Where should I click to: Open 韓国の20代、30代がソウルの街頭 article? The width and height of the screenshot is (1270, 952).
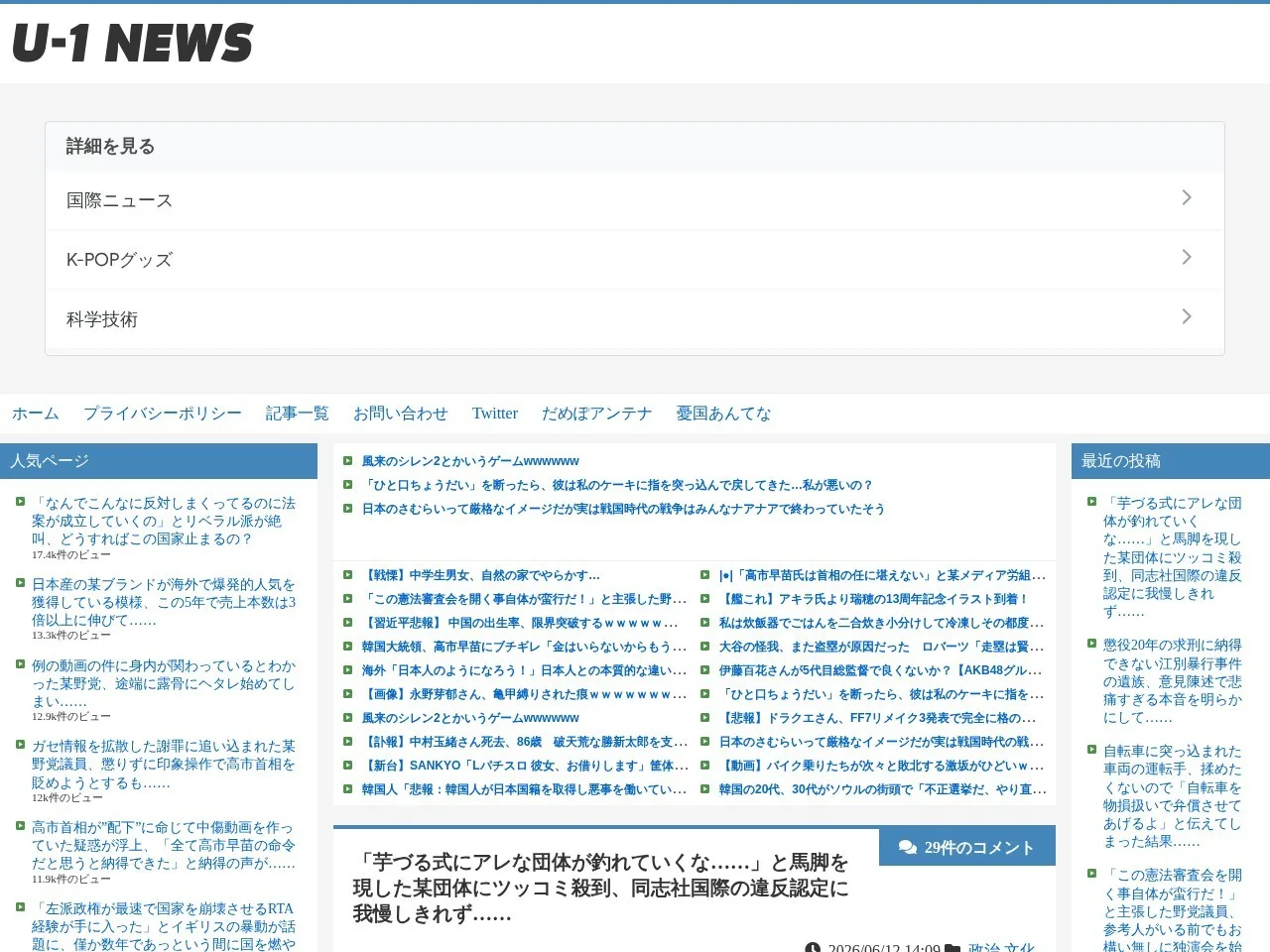tap(883, 789)
